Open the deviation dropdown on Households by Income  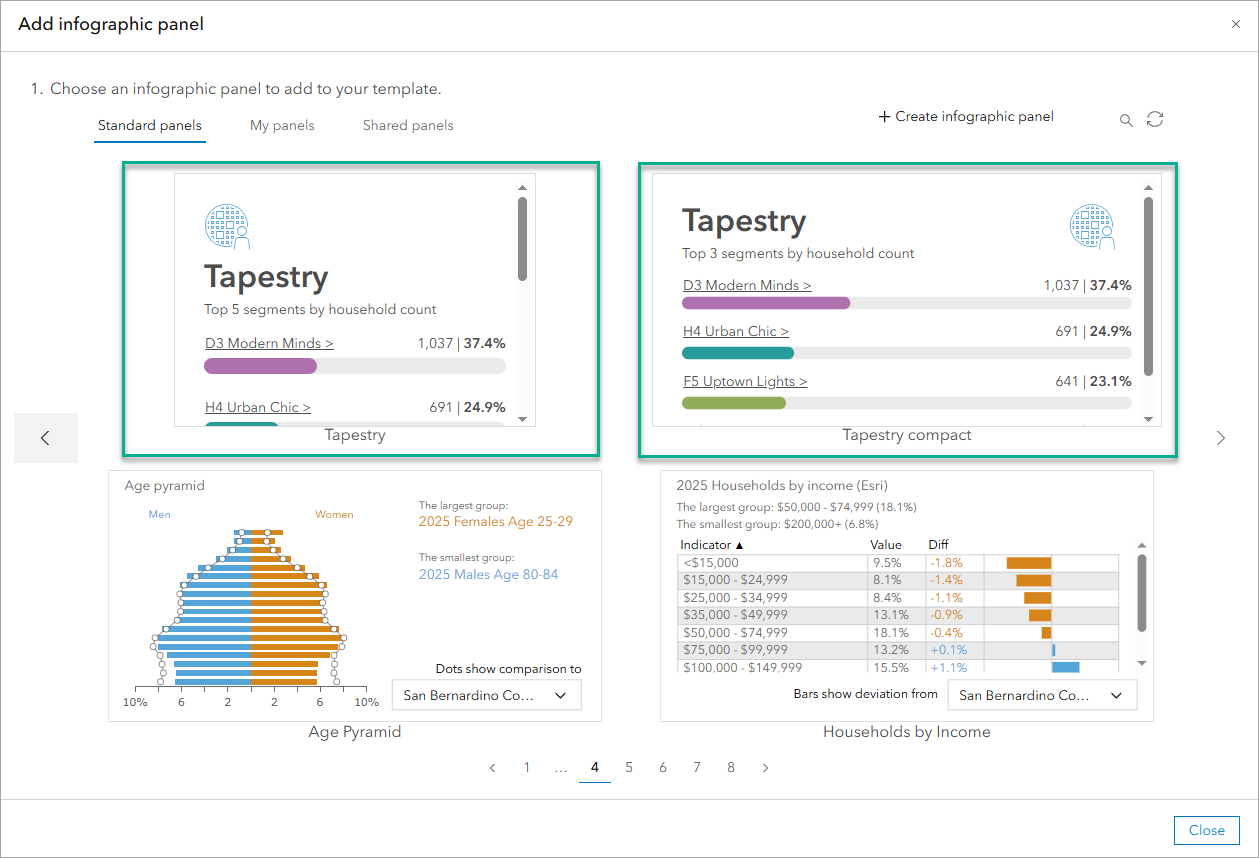pos(1042,694)
